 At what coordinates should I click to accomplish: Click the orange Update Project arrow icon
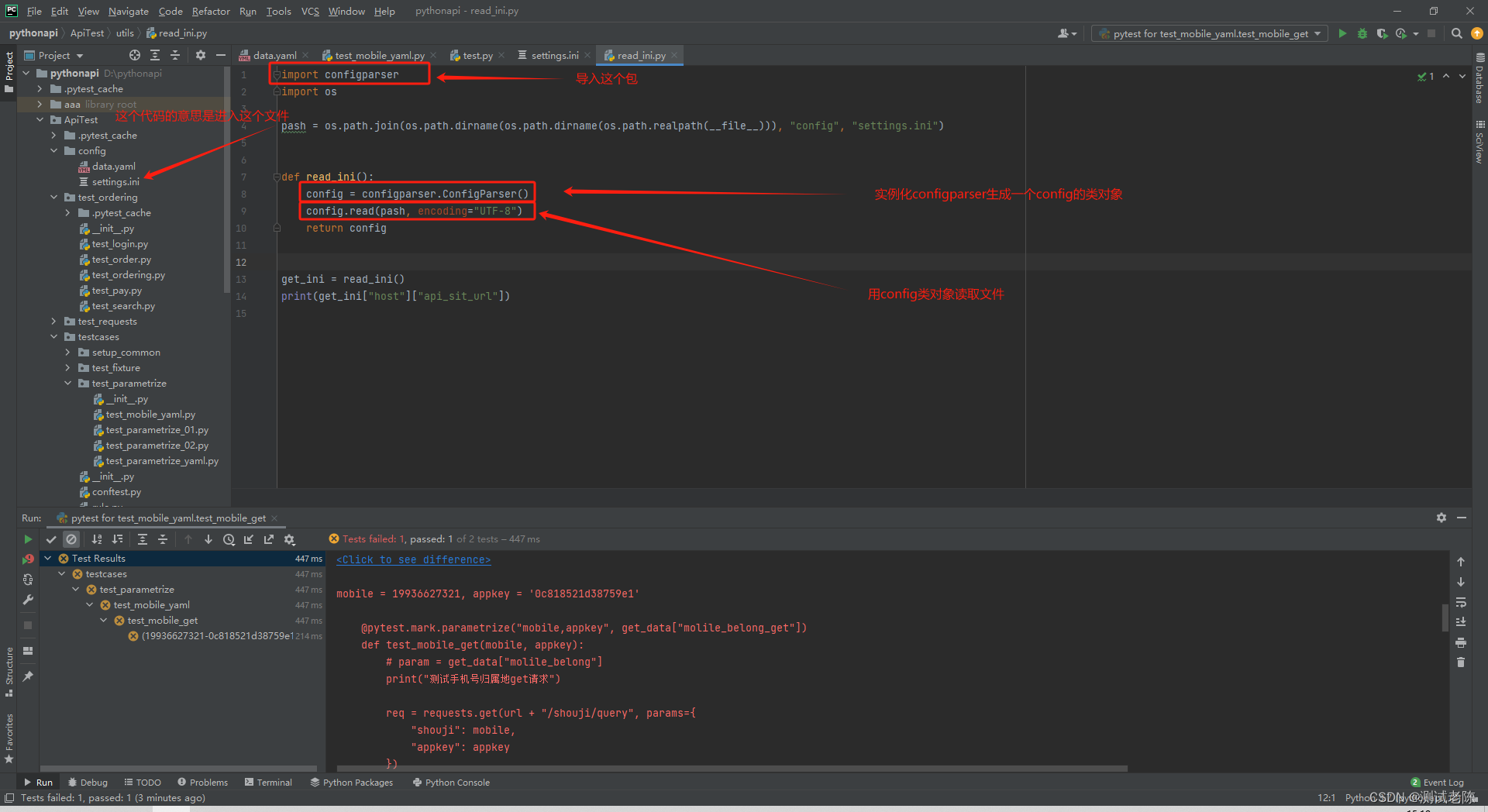[x=1477, y=33]
